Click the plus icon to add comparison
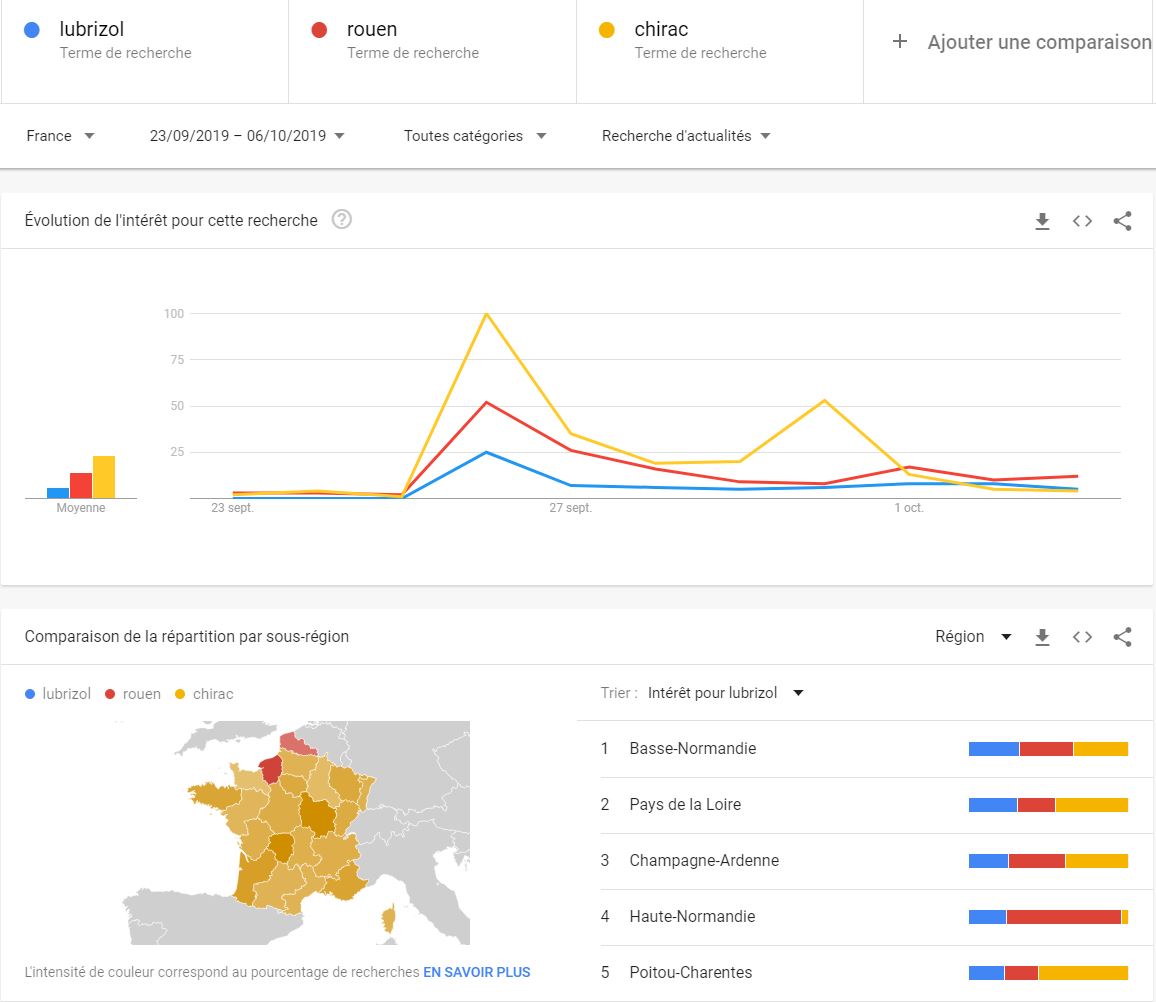This screenshot has width=1156, height=1002. 900,42
